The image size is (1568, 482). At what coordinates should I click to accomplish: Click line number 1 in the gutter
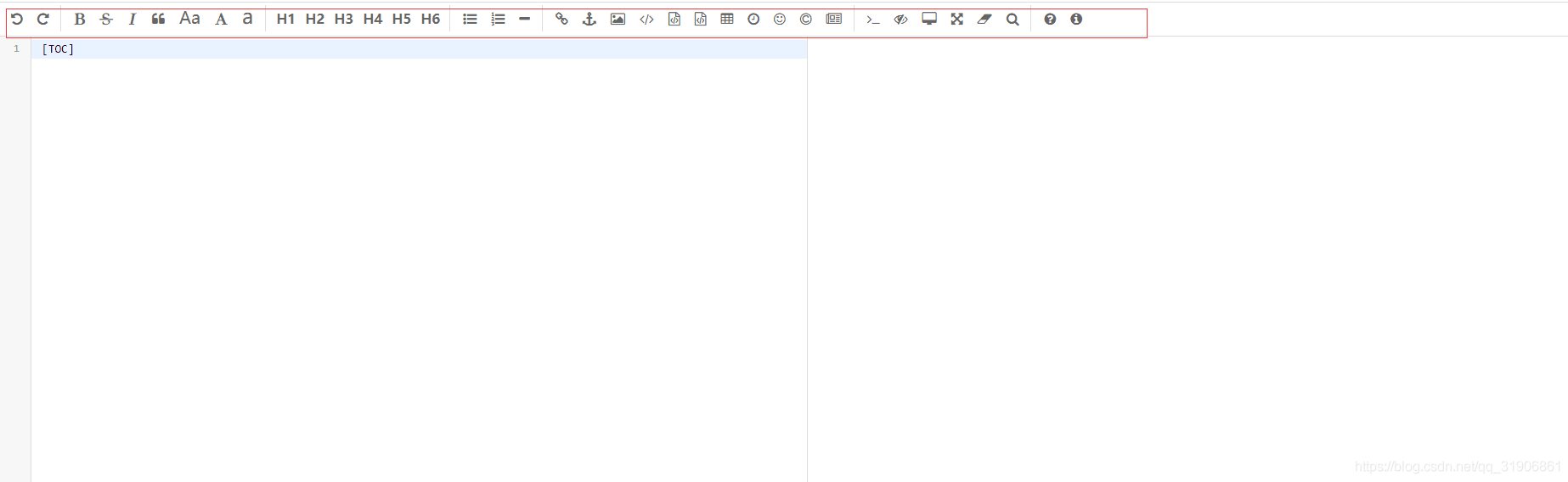16,49
